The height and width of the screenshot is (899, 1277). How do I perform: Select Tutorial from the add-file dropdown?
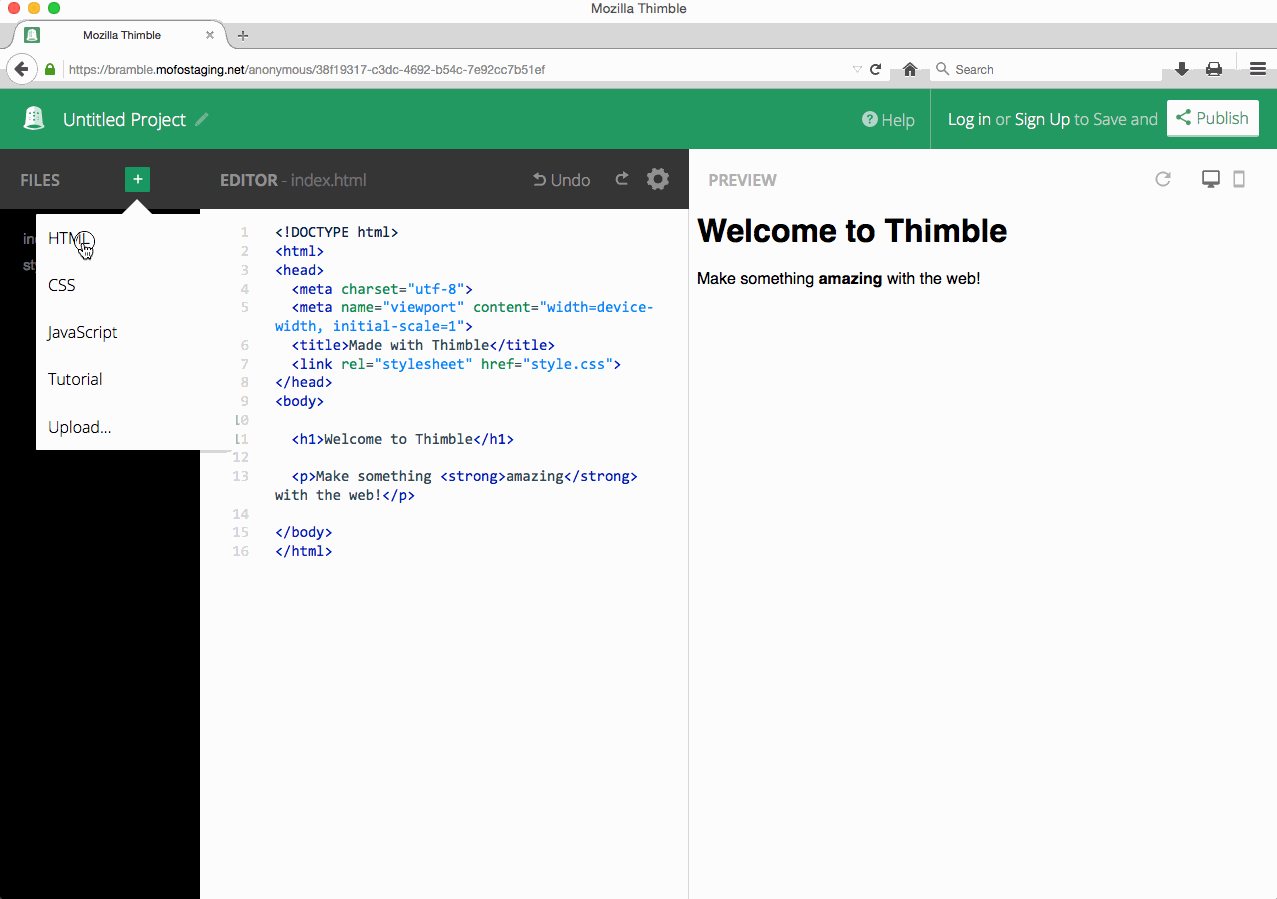pos(74,379)
